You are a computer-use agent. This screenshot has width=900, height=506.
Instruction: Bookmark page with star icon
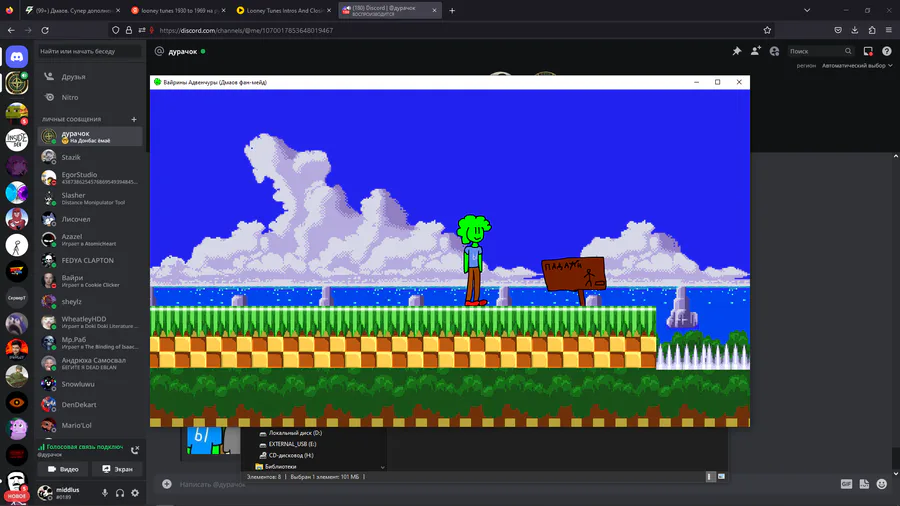point(767,30)
